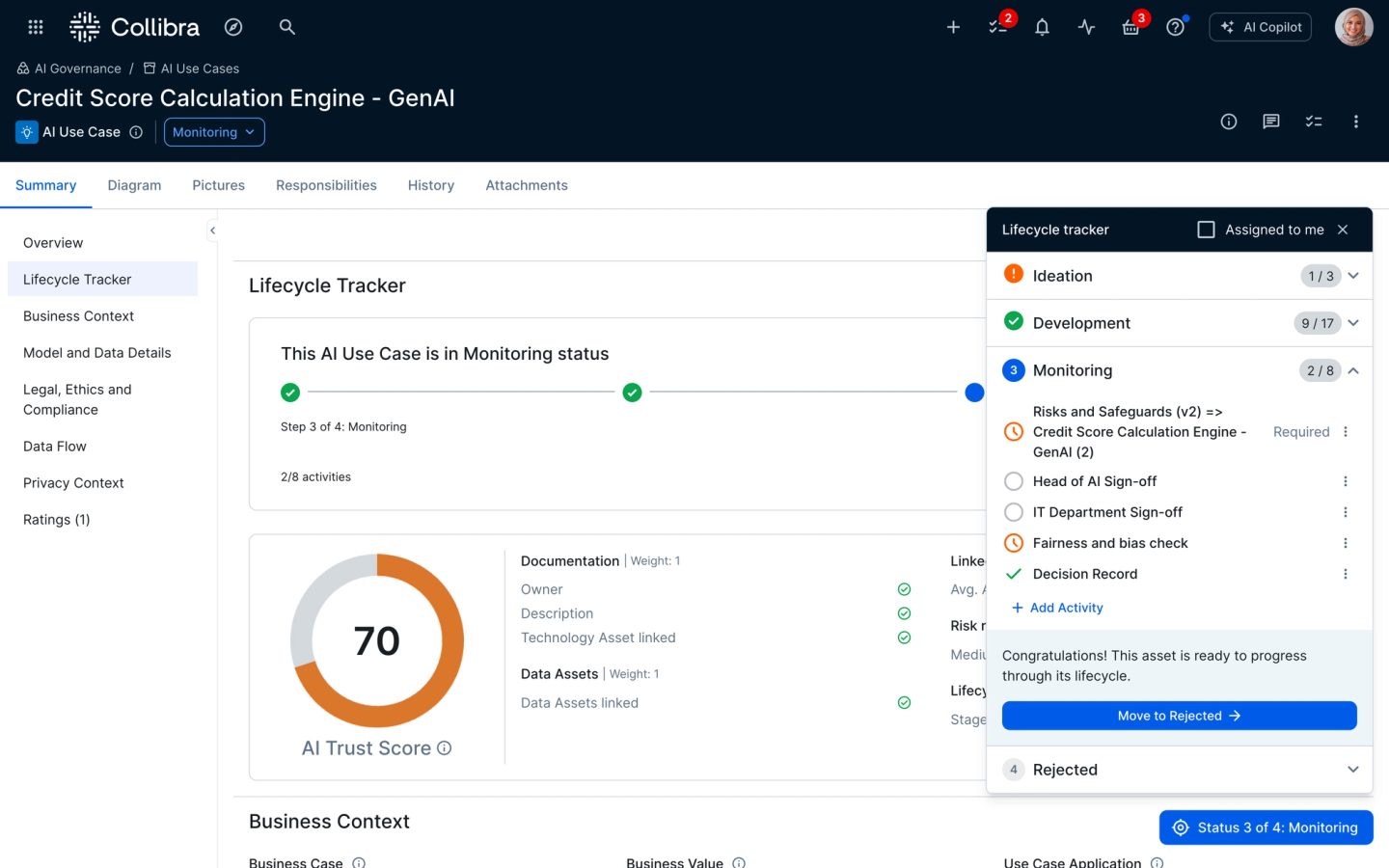Open options for Head of AI Sign-off
The height and width of the screenshot is (868, 1389).
pos(1346,481)
